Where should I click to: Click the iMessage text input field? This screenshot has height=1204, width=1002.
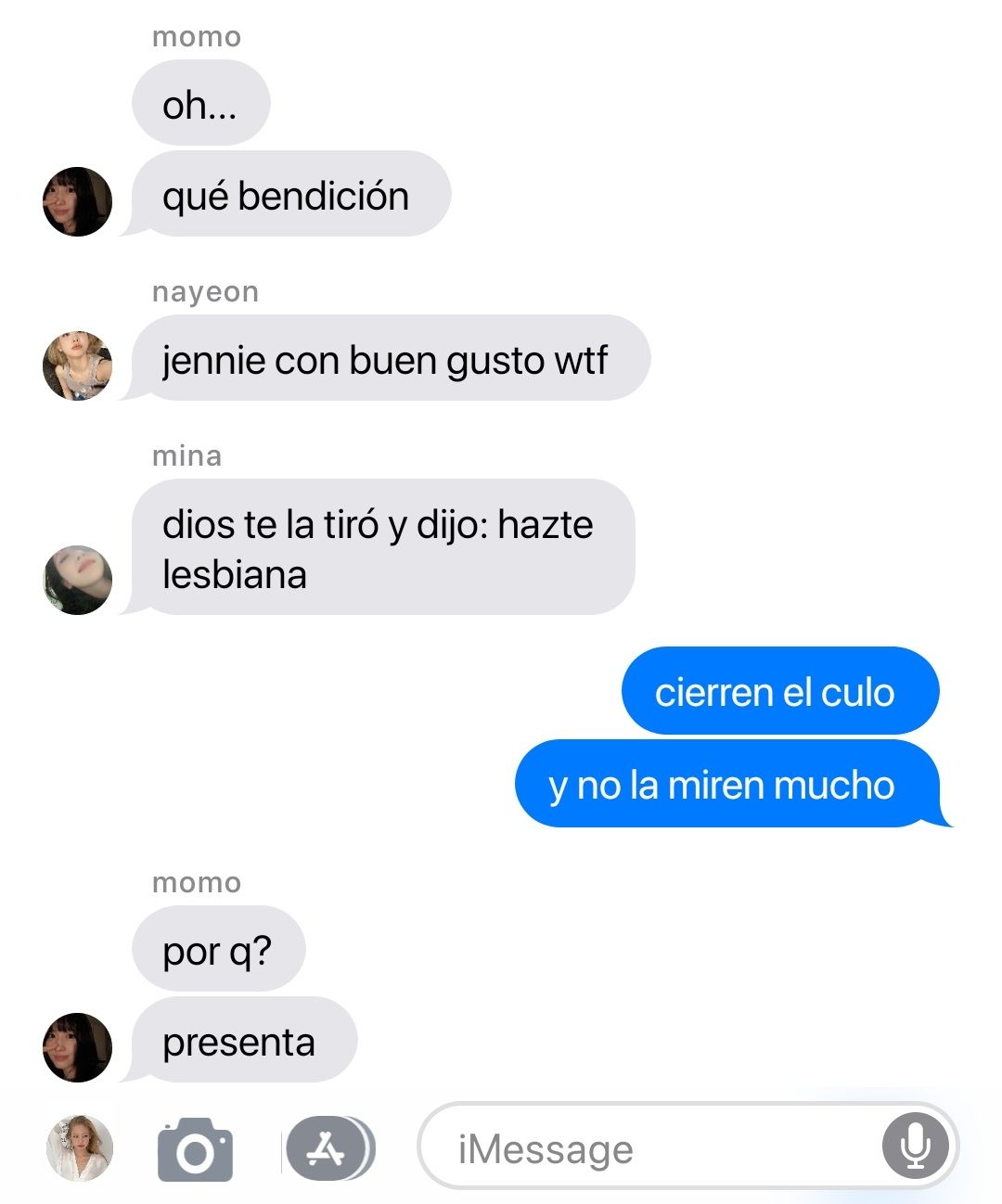coord(687,1146)
